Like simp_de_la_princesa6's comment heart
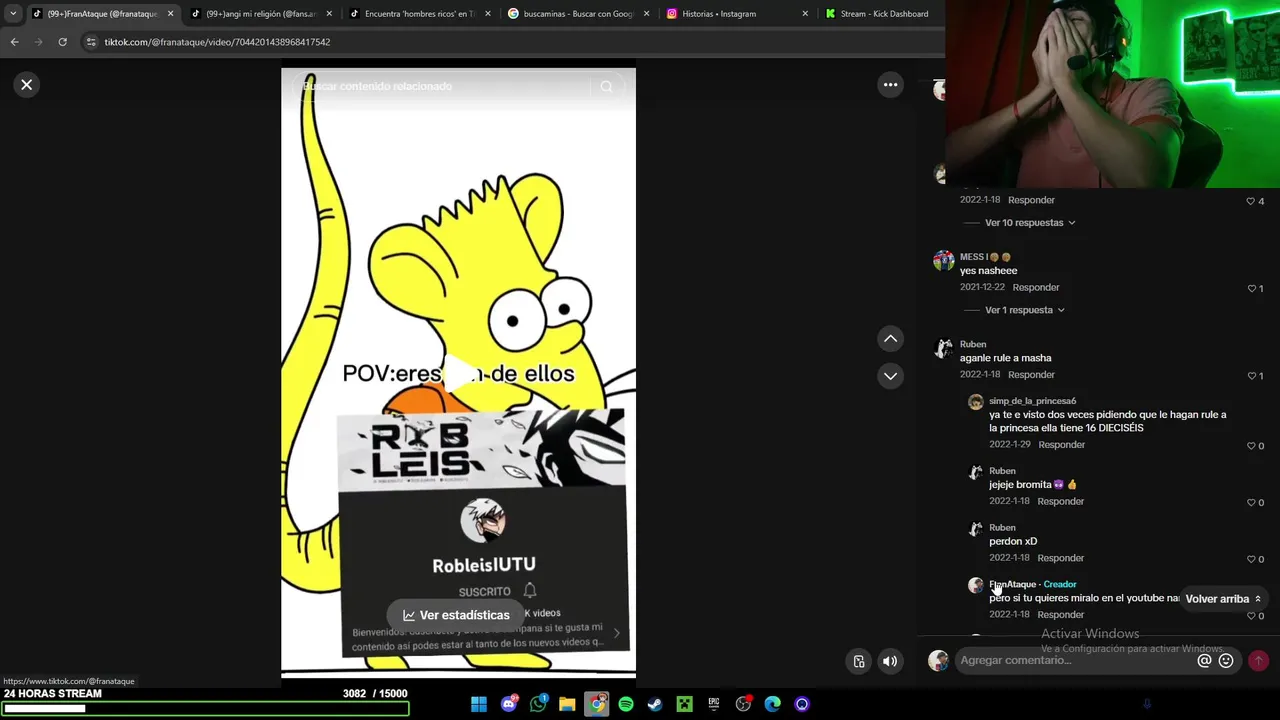Image resolution: width=1280 pixels, height=720 pixels. [1251, 446]
